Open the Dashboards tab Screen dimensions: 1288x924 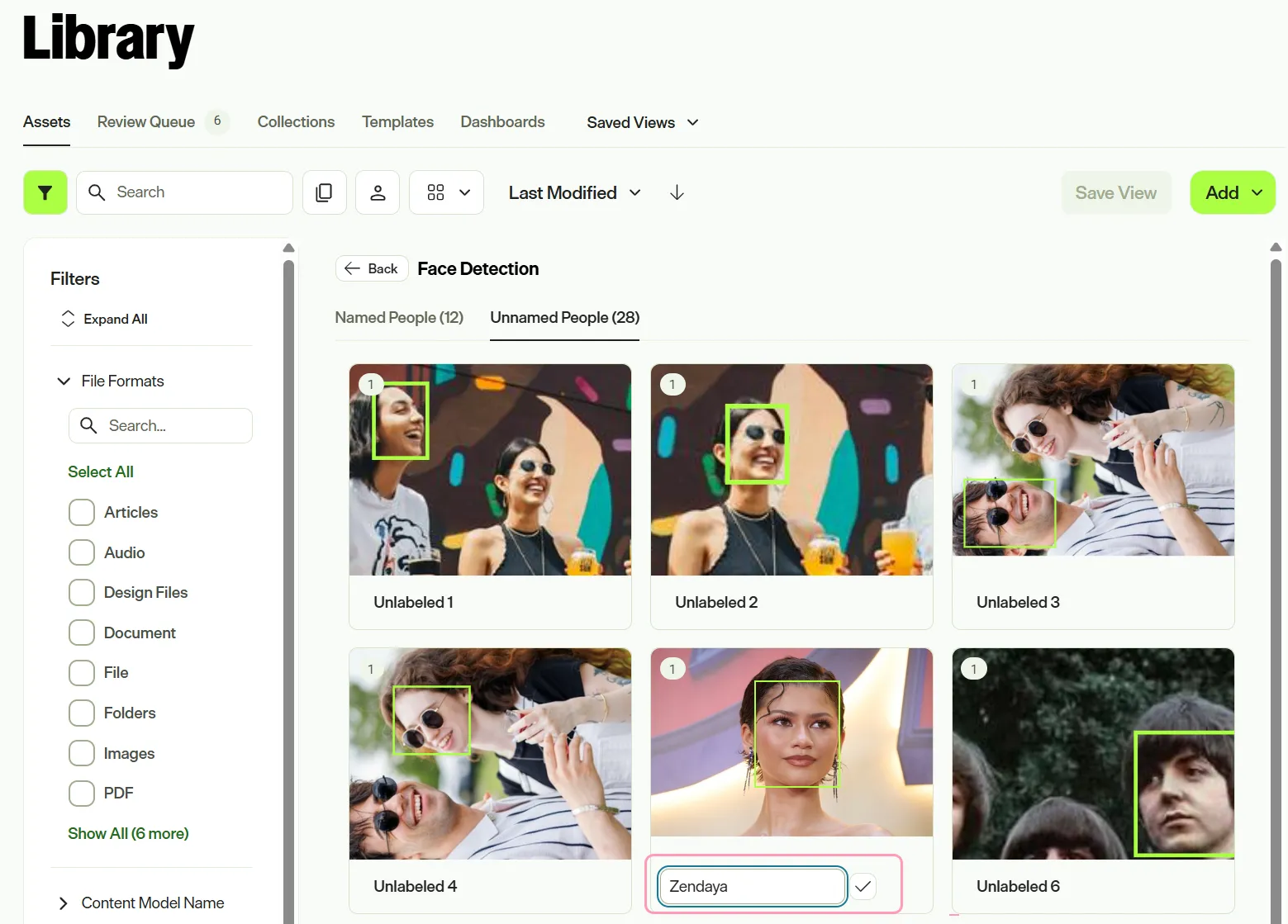502,121
